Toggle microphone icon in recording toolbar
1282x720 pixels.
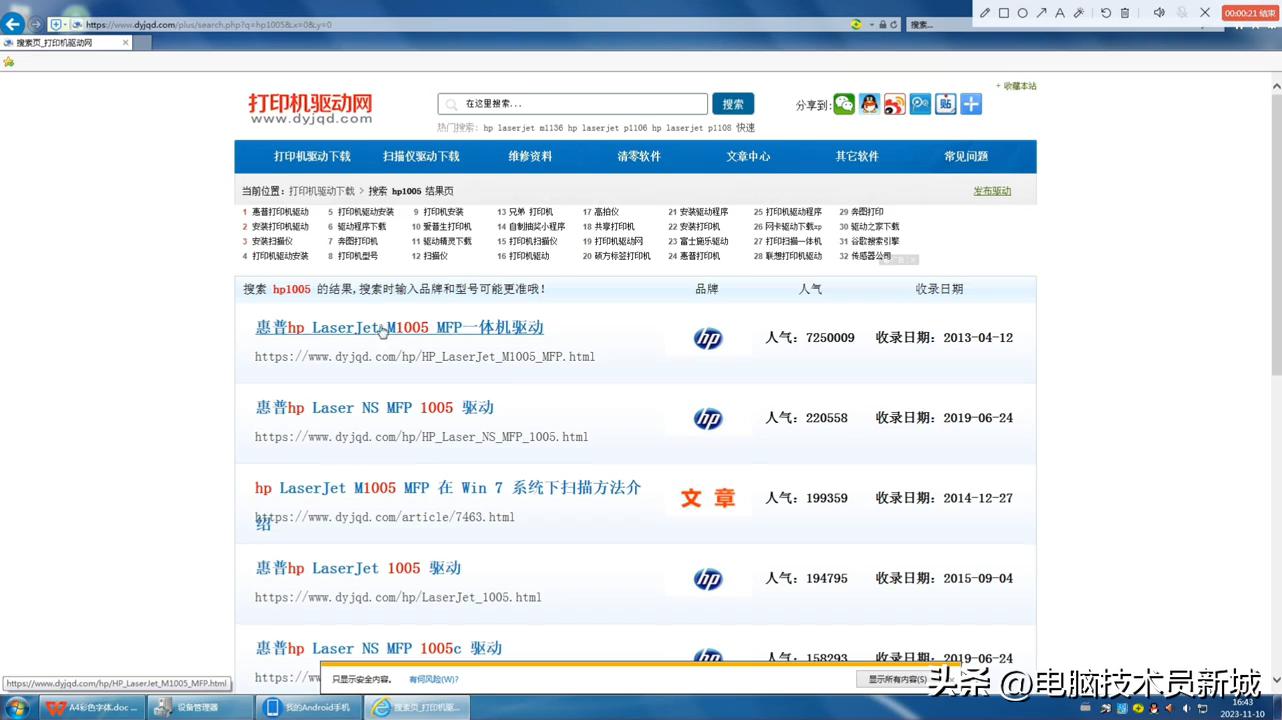[1182, 13]
